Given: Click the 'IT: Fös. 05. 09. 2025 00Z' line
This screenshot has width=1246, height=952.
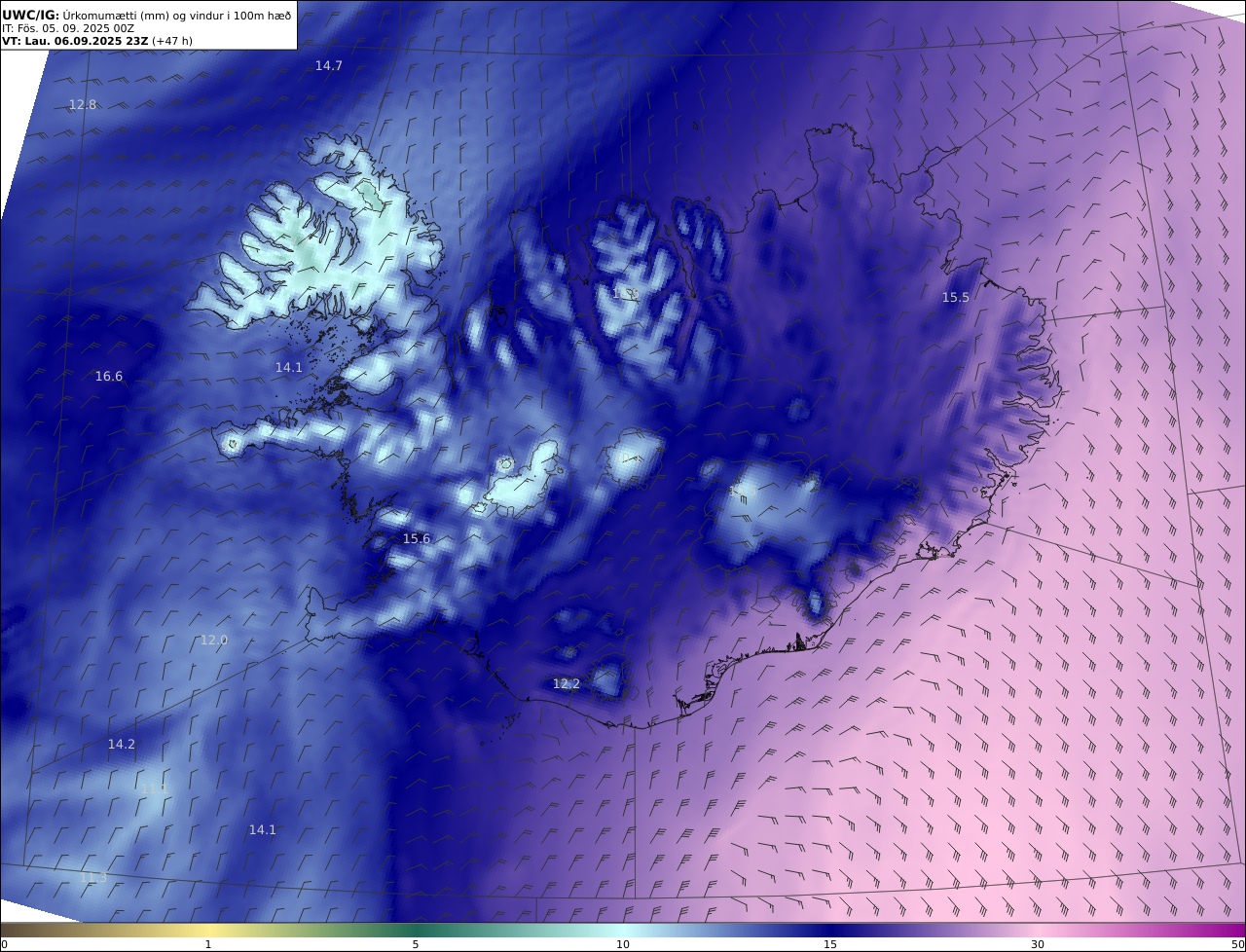Looking at the screenshot, I should point(67,28).
